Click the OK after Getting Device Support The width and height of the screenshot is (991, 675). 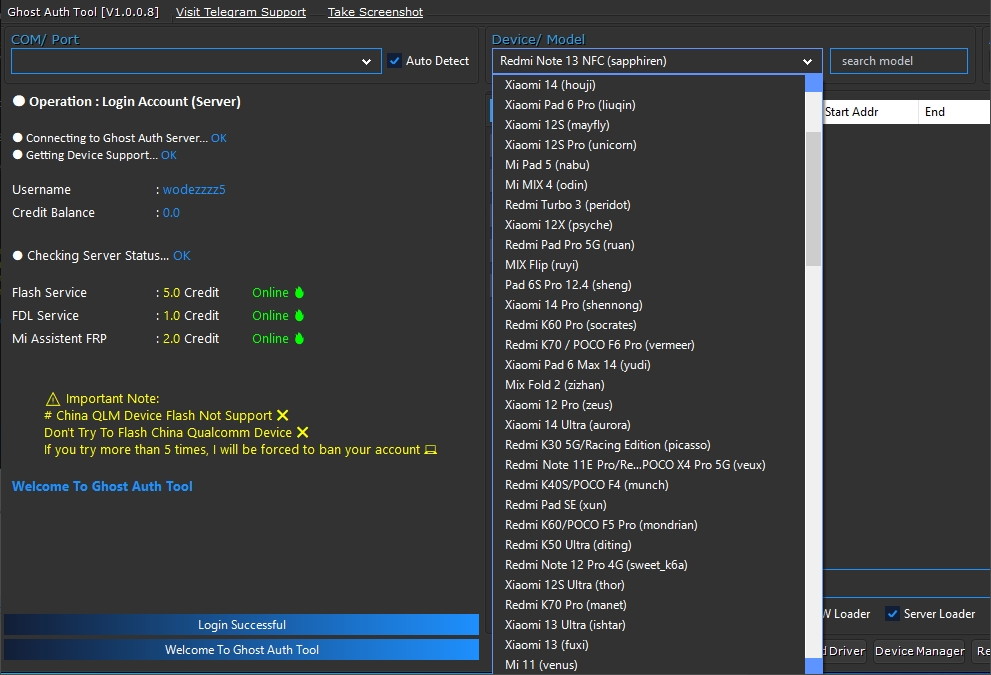pos(169,155)
